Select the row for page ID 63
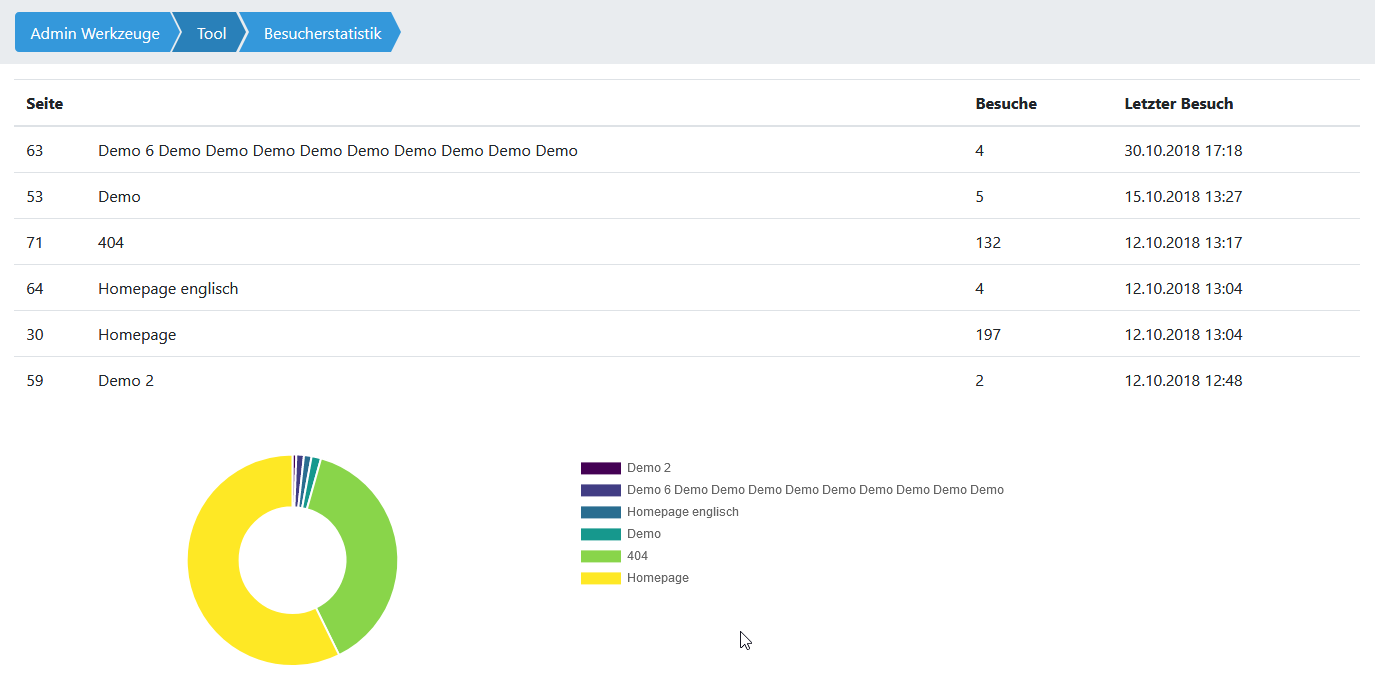 [x=687, y=150]
